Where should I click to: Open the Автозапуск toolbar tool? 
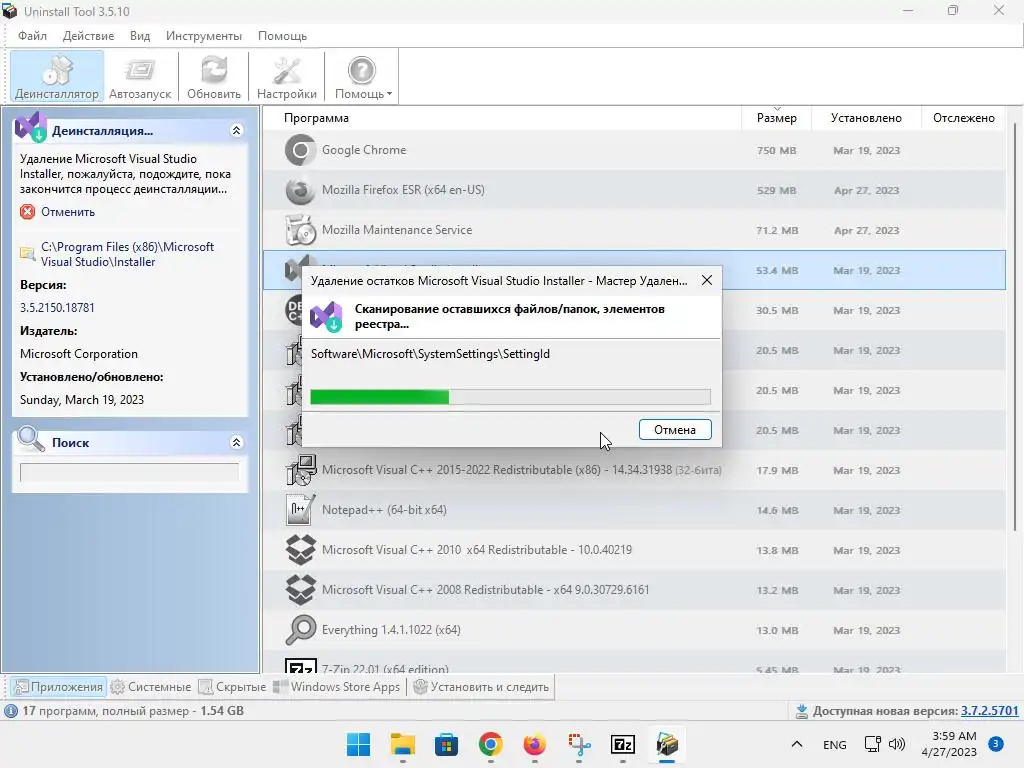coord(140,76)
